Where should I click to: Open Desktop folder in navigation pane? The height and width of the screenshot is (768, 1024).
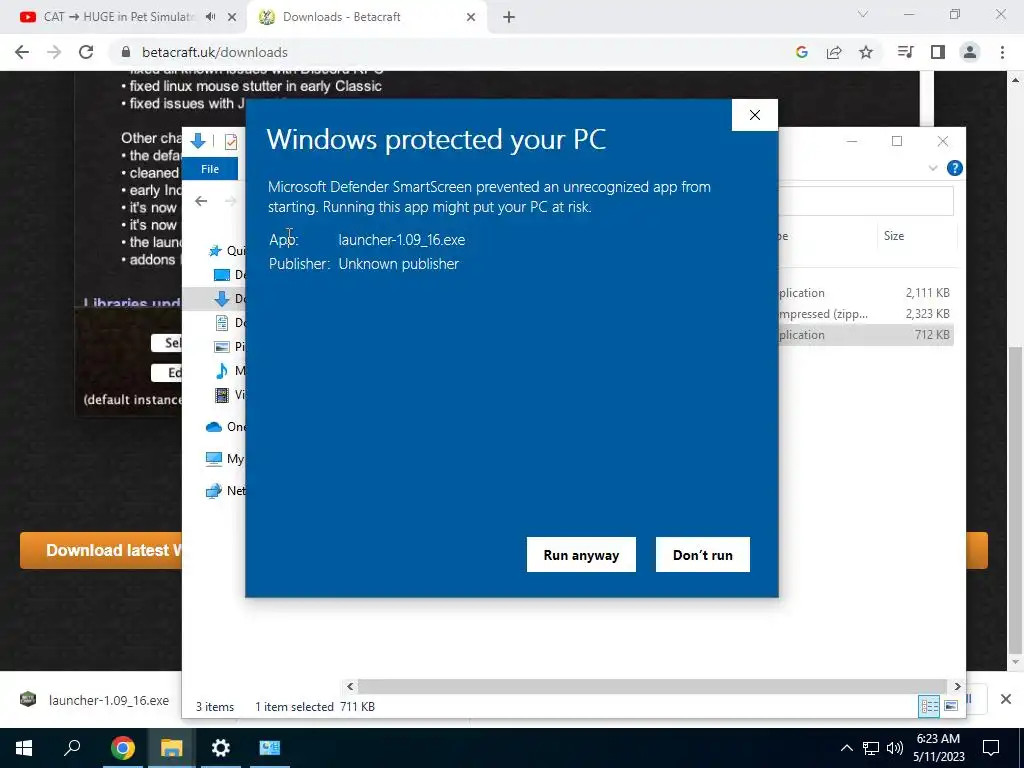click(x=230, y=275)
